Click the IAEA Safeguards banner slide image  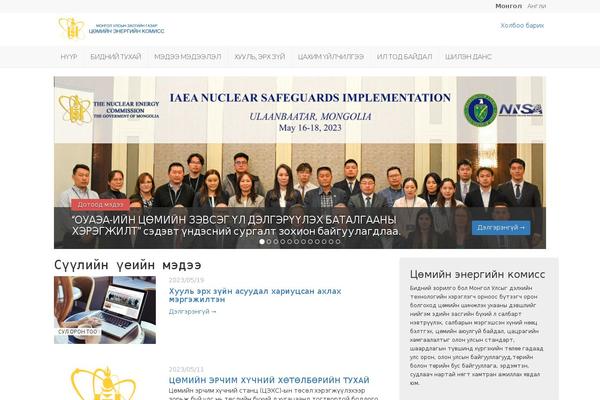[x=300, y=162]
